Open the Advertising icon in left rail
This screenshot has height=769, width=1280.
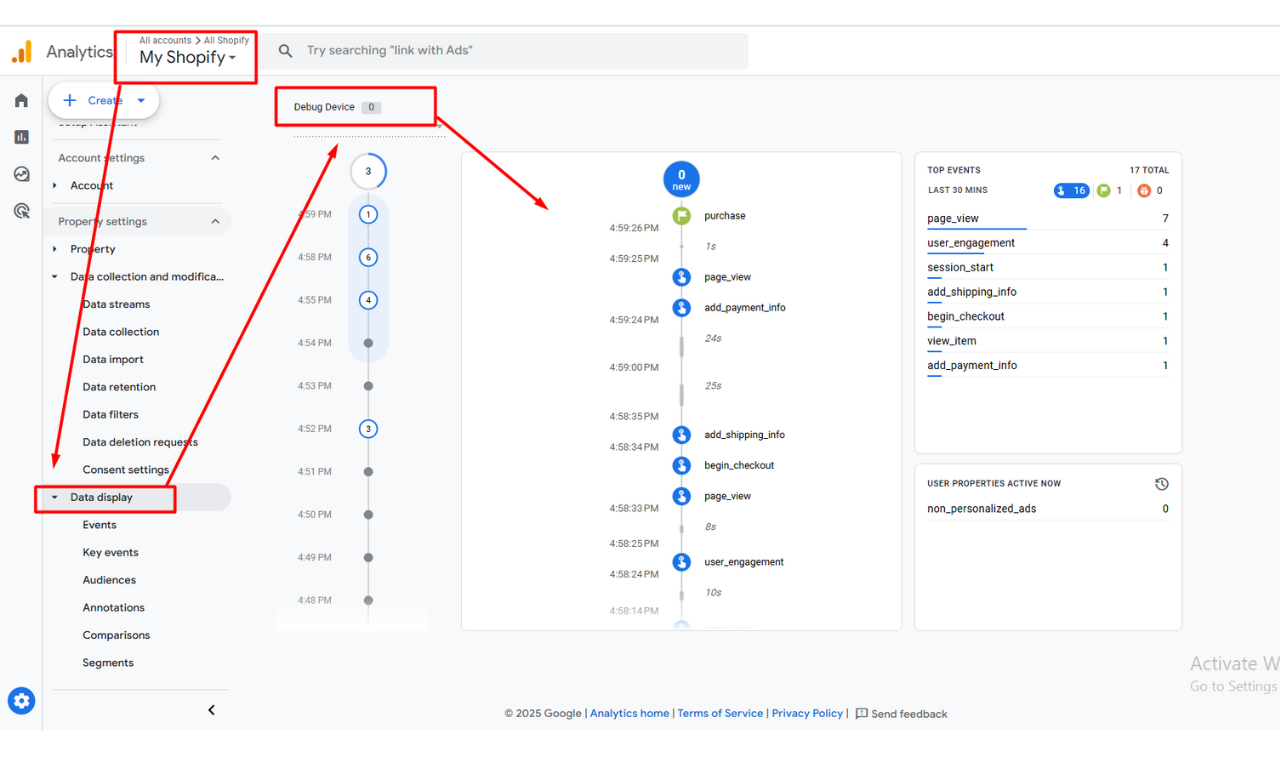point(21,211)
